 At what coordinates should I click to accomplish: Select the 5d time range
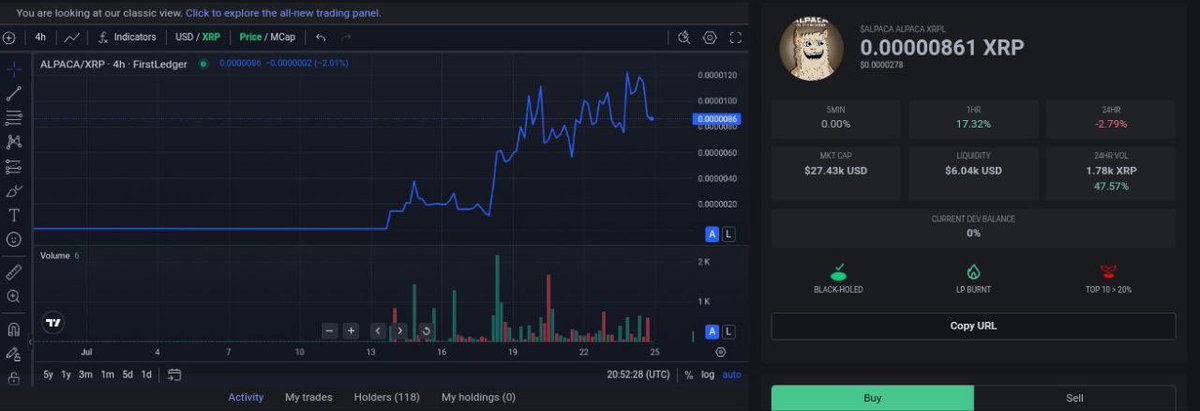(x=127, y=375)
